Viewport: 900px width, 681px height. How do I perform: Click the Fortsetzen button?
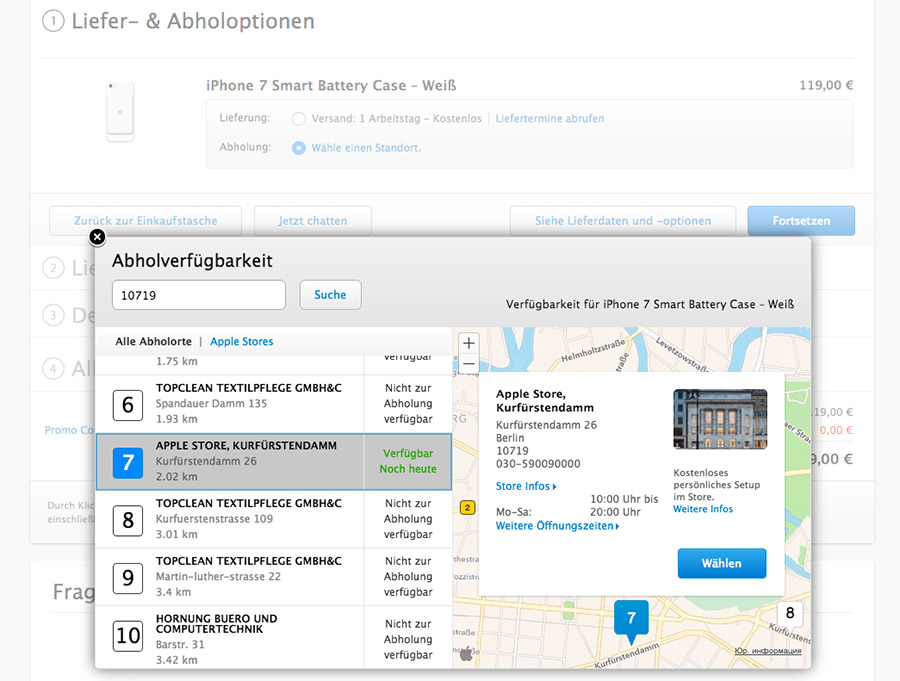coord(801,221)
